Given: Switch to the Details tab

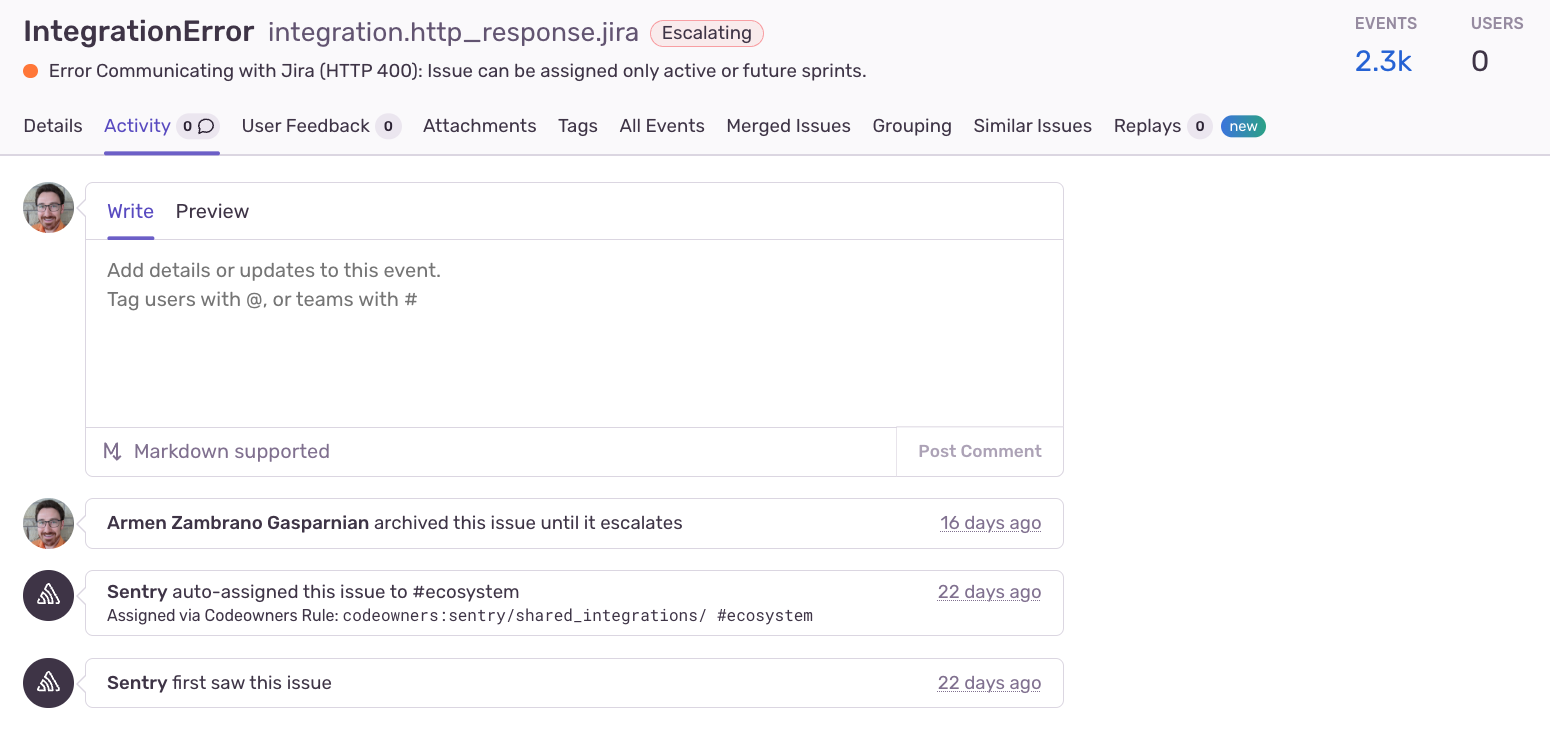Looking at the screenshot, I should point(52,126).
